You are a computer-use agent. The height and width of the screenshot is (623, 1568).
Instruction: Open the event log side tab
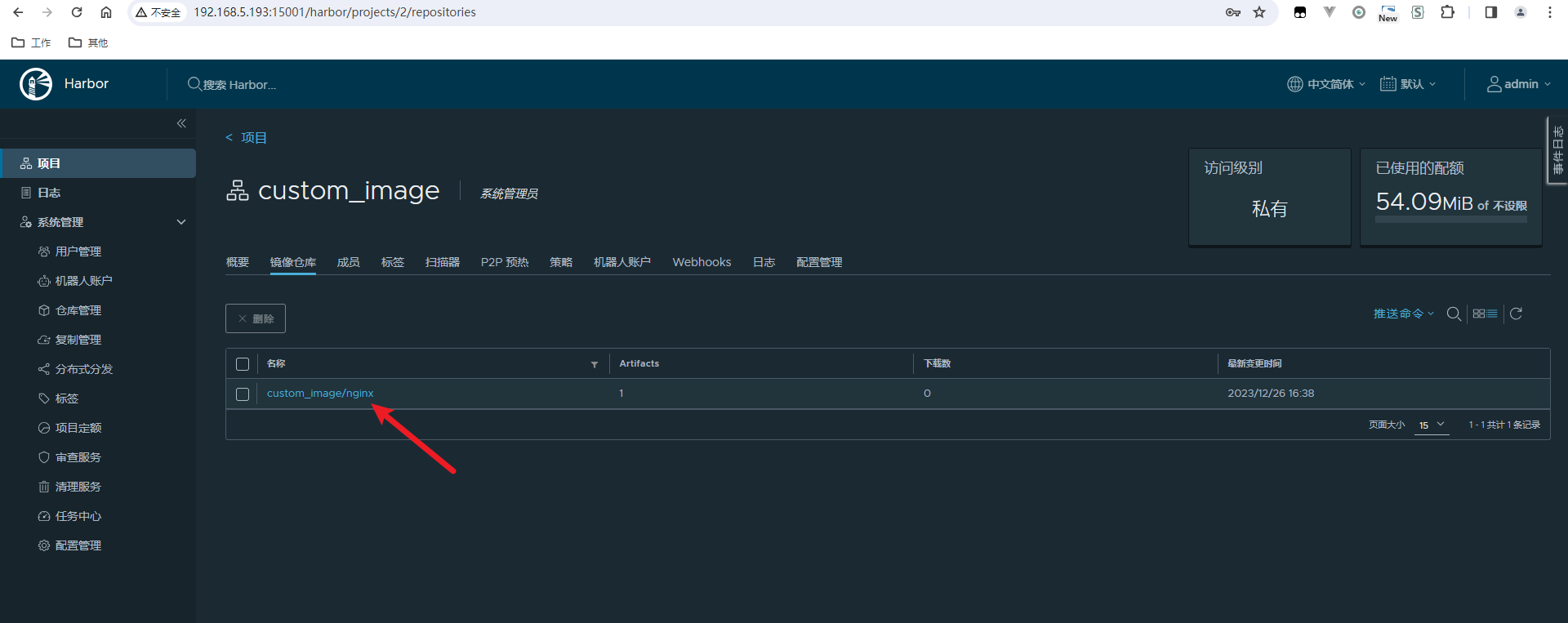pyautogui.click(x=1557, y=149)
